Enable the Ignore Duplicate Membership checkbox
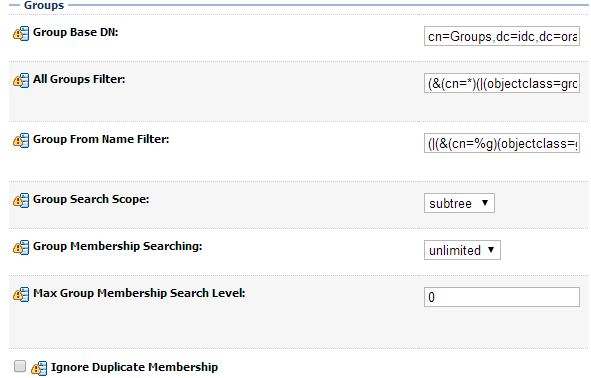Image resolution: width=591 pixels, height=378 pixels. click(x=20, y=366)
